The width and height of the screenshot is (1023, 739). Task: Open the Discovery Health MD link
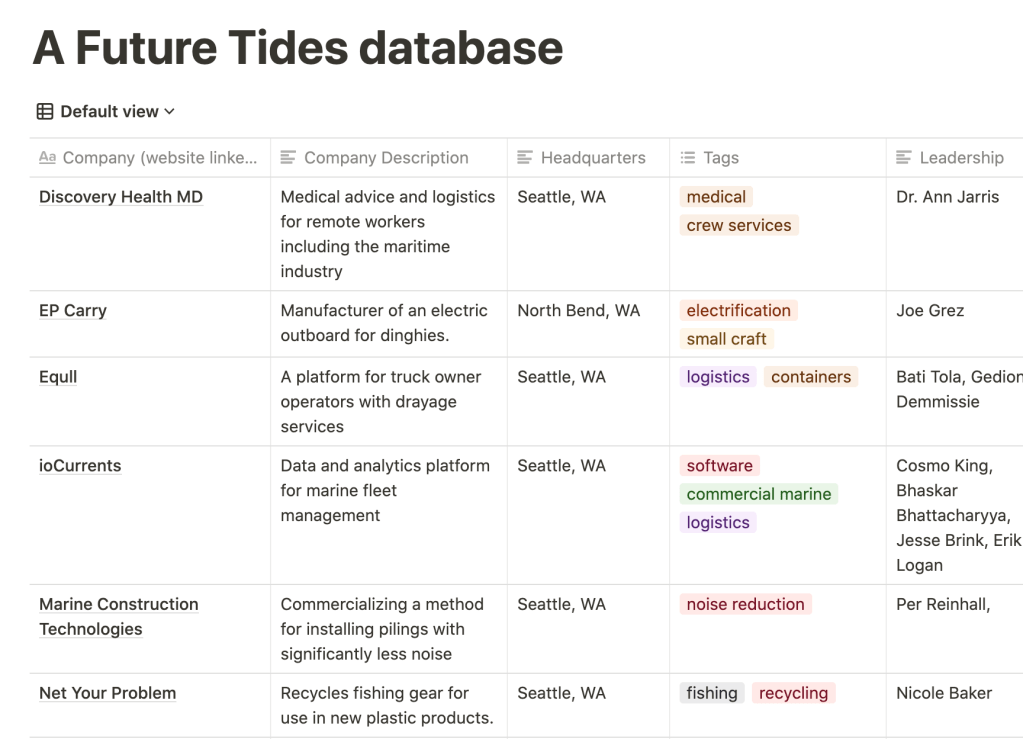point(121,197)
